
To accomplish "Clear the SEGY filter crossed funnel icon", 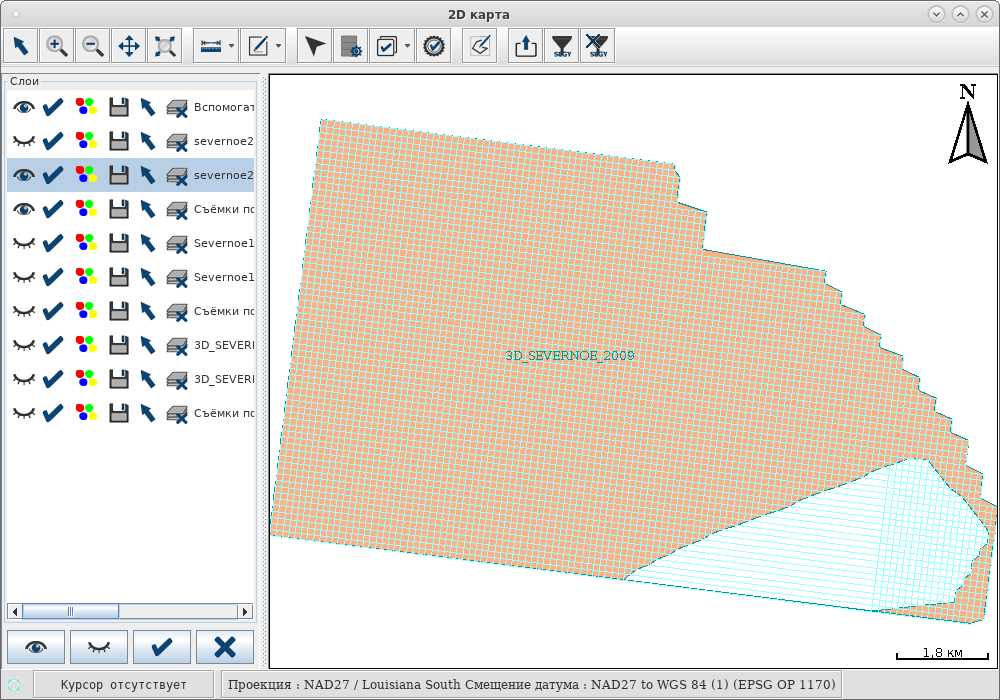I will tap(598, 46).
